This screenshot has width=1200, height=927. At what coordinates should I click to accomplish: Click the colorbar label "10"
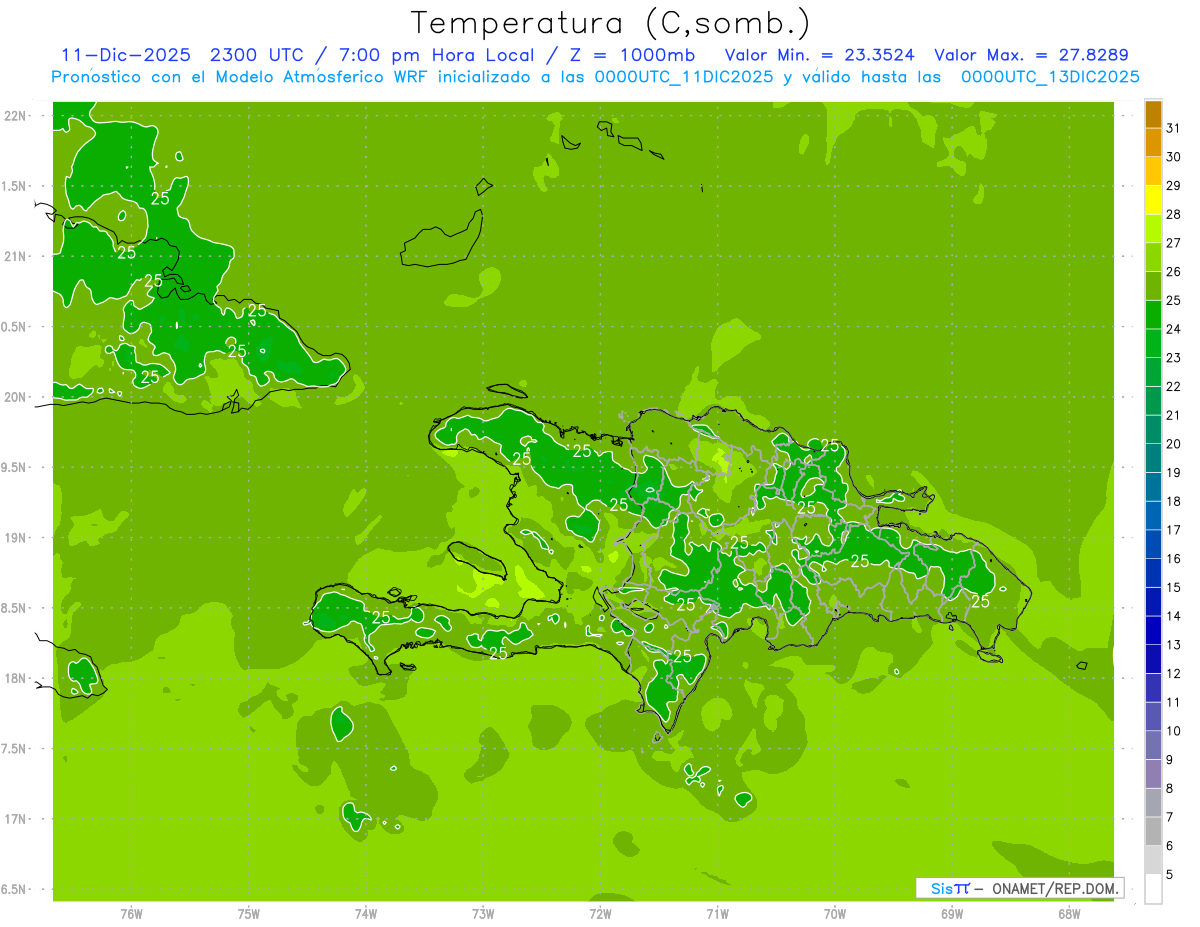(1173, 731)
